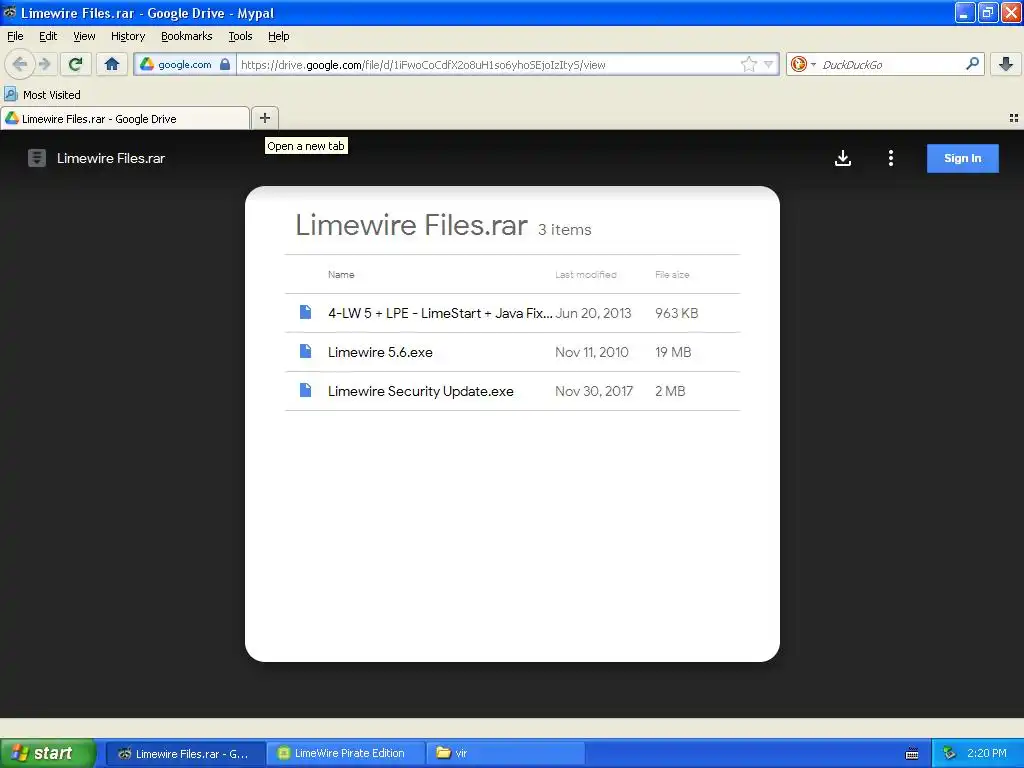Open the list all tabs button
The width and height of the screenshot is (1024, 768).
tap(1014, 118)
